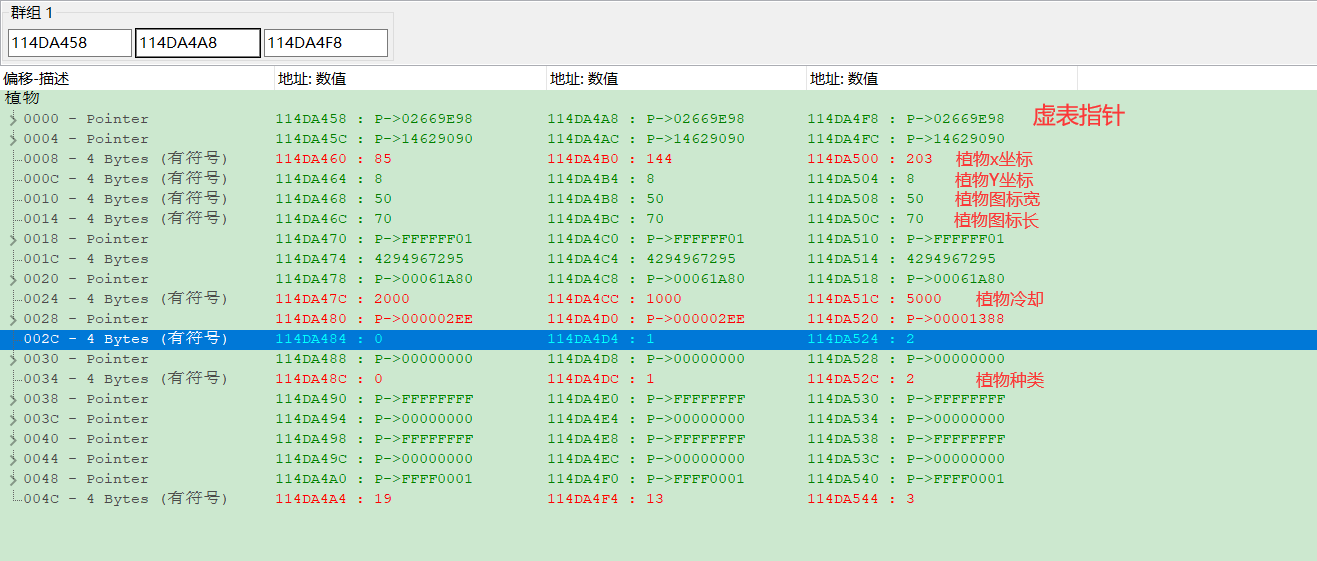Click value 114DA51C : 5000
The height and width of the screenshot is (561, 1317).
(x=874, y=299)
